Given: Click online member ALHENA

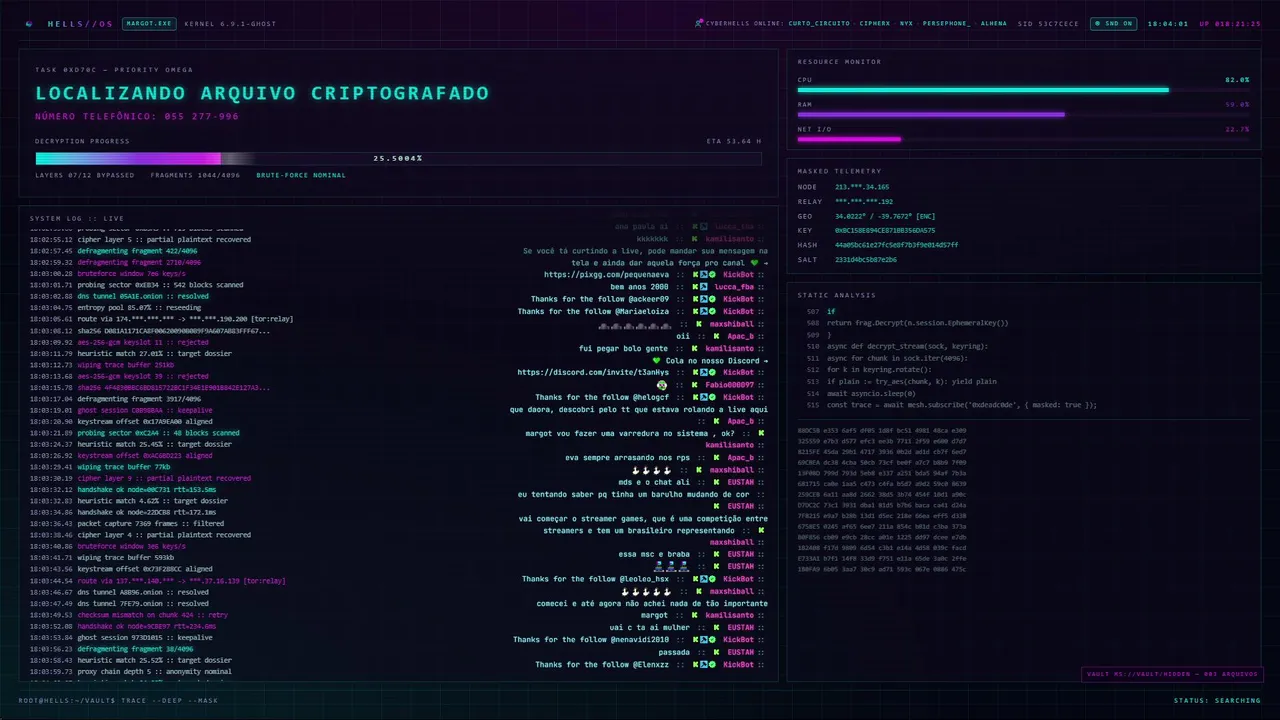Looking at the screenshot, I should pyautogui.click(x=994, y=23).
